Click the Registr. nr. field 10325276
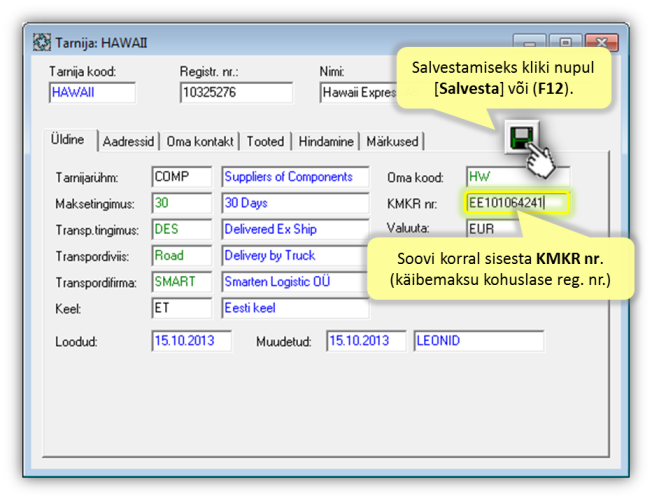Screen dimensions: 652x500 click(x=236, y=93)
